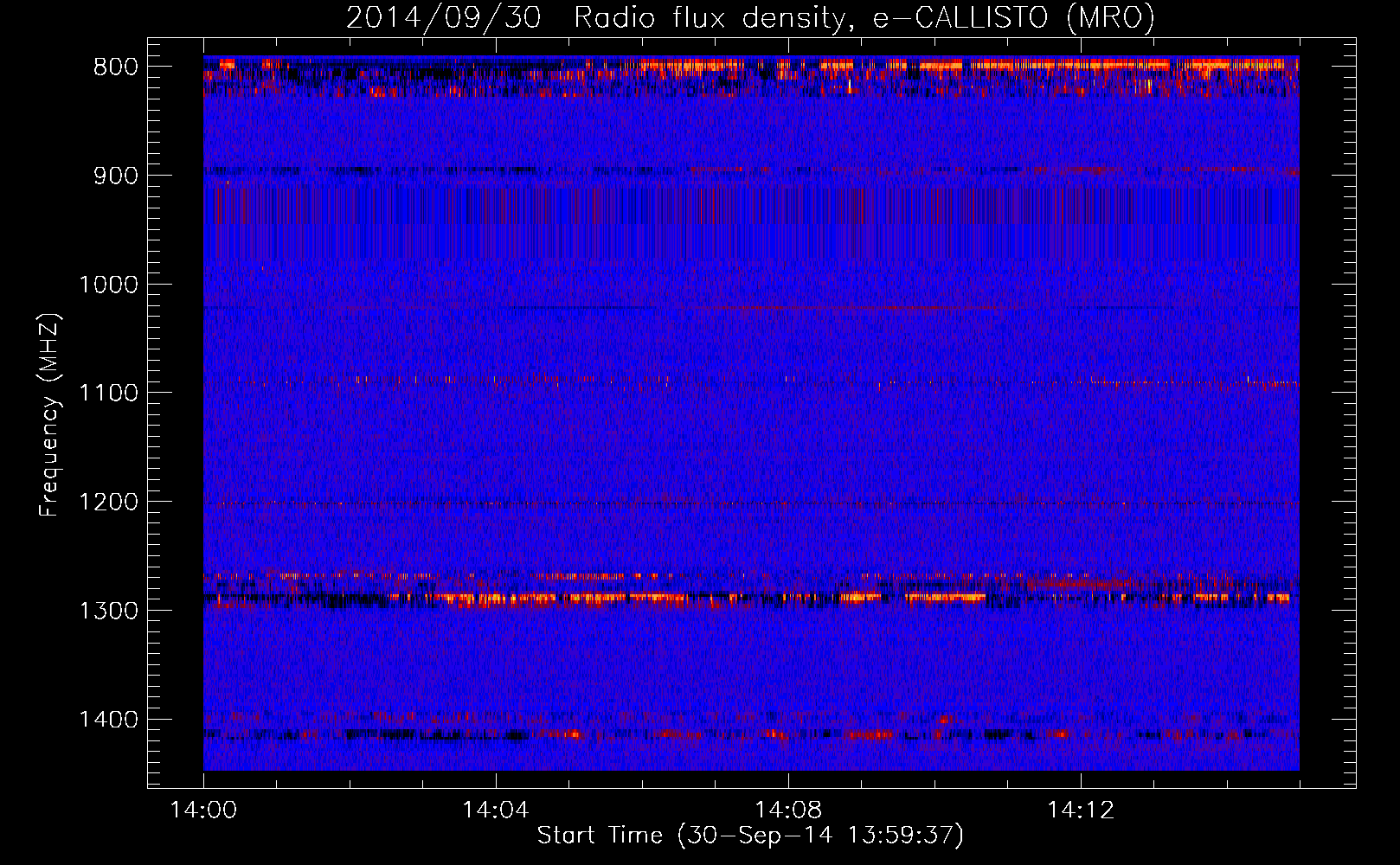Click the bright emission band near 1300 MHz
The height and width of the screenshot is (865, 1400).
pyautogui.click(x=751, y=597)
